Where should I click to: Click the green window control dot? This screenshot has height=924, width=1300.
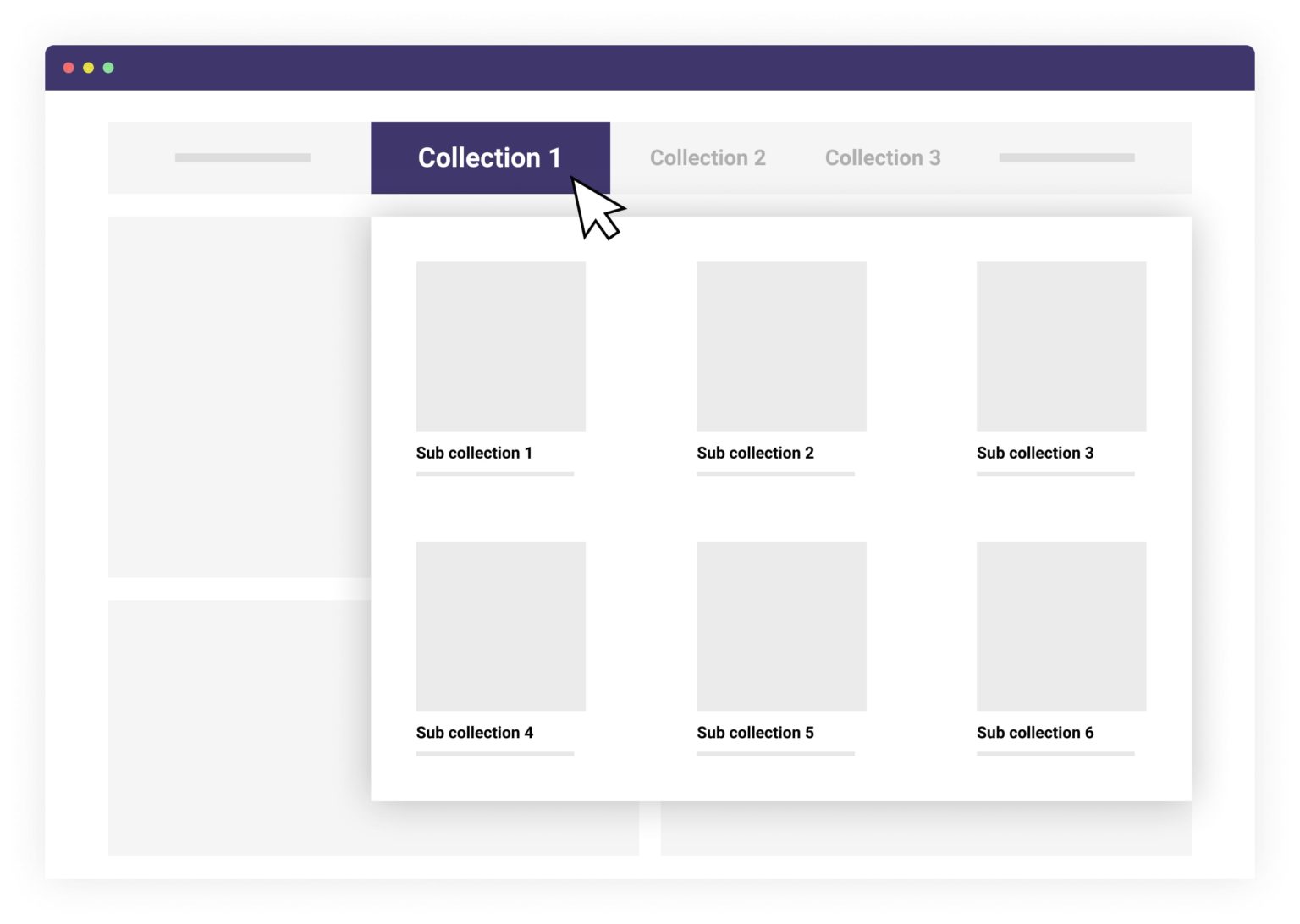click(108, 68)
